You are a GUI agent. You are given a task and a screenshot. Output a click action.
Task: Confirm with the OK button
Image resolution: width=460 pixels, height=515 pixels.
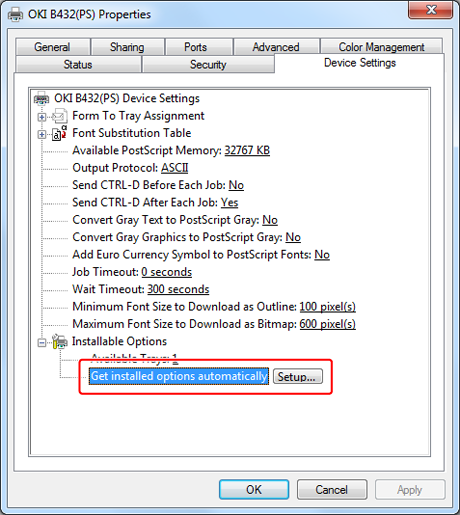254,489
